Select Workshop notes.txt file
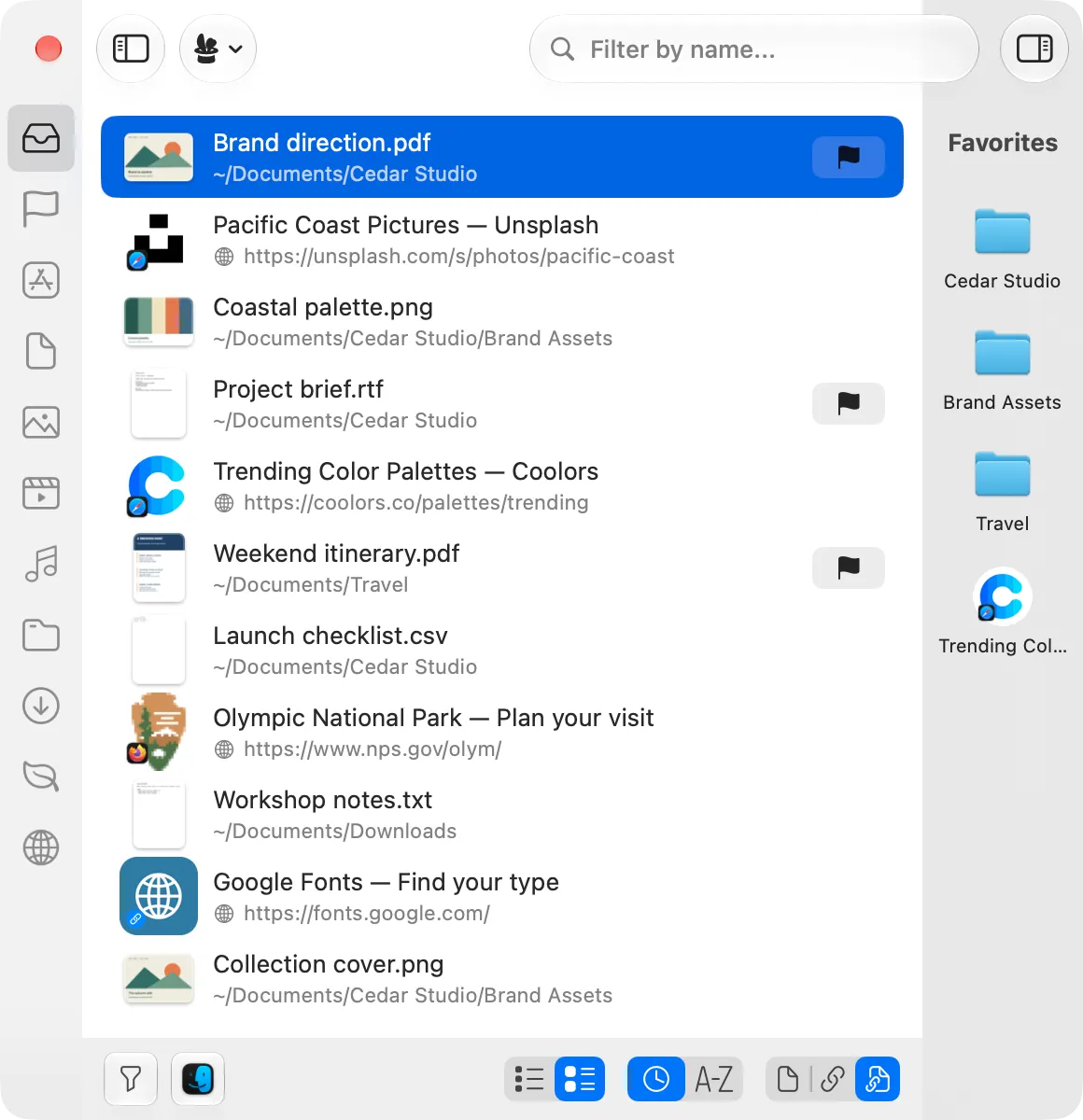The height and width of the screenshot is (1120, 1083). point(502,814)
